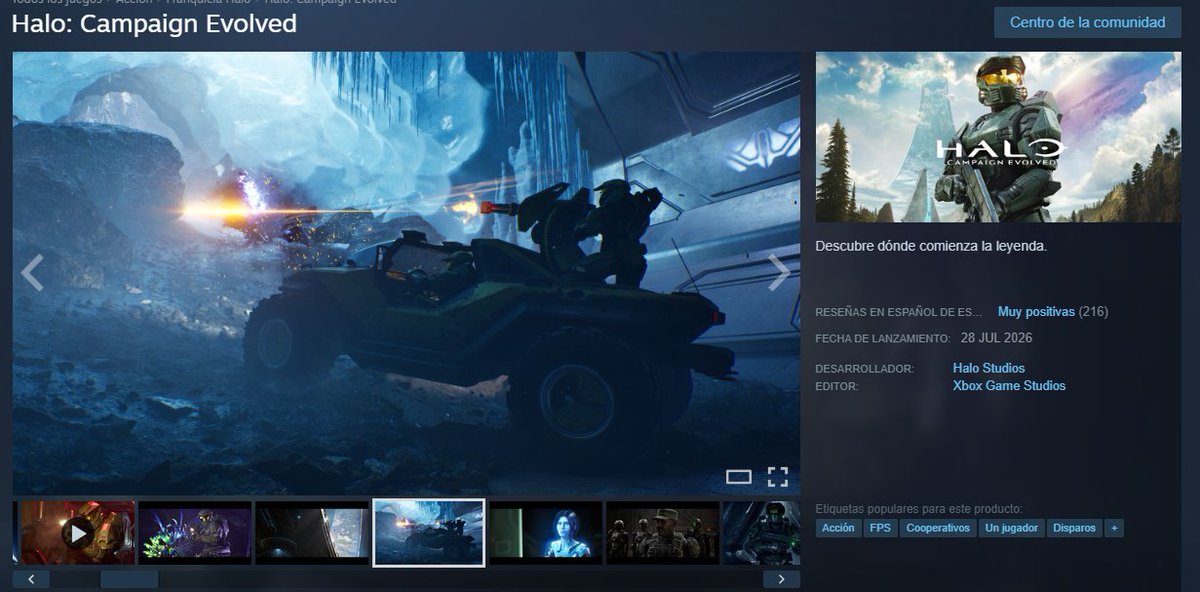Click the Halo: Campaign Evolved page title
This screenshot has height=592, width=1200.
(154, 24)
